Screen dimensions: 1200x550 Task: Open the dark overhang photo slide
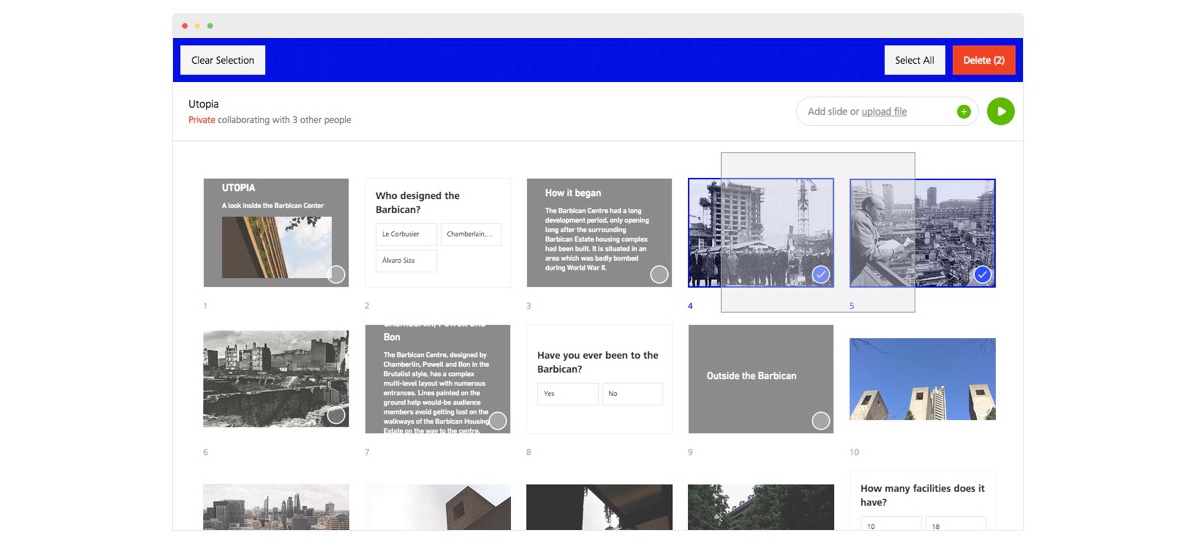pos(599,507)
